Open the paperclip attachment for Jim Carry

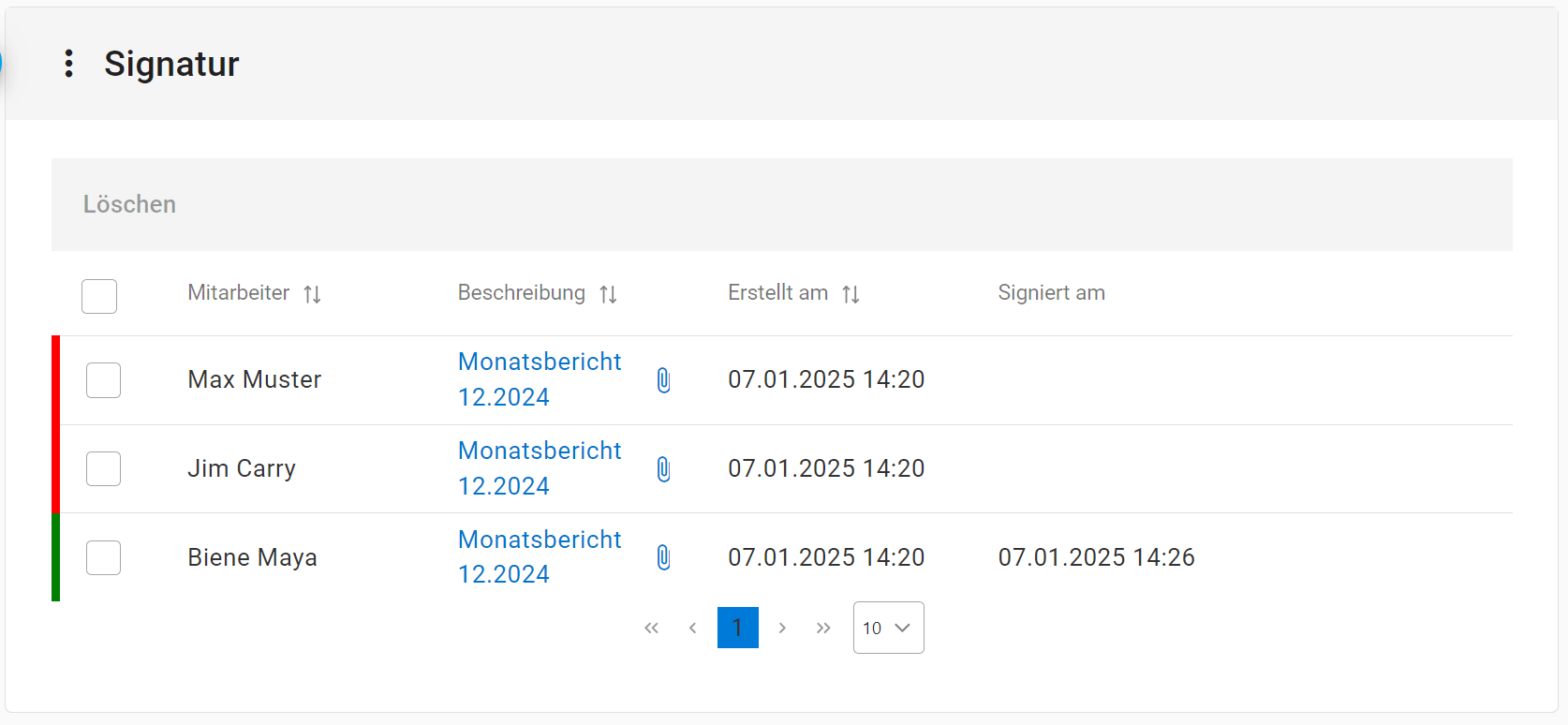[x=663, y=469]
